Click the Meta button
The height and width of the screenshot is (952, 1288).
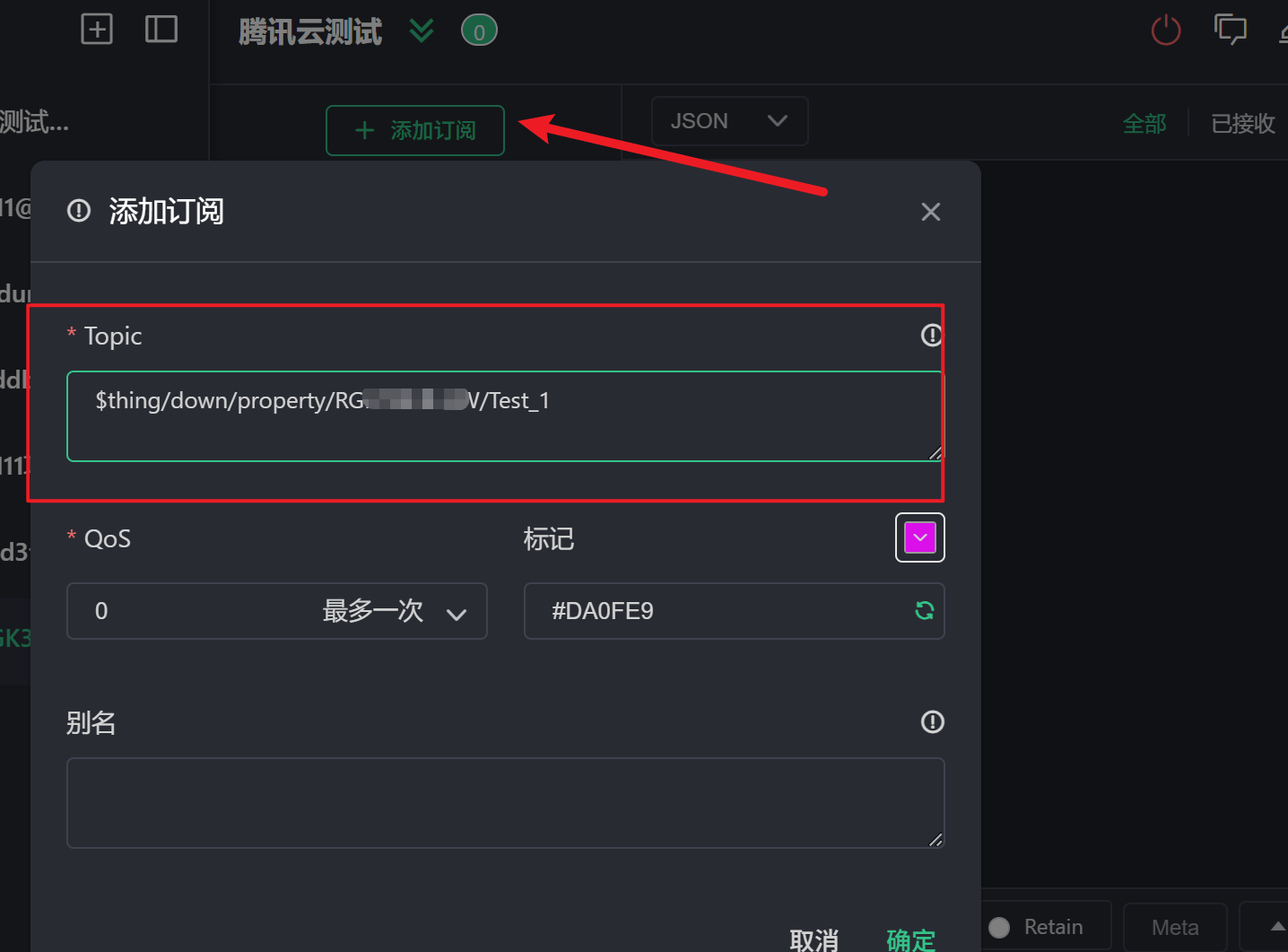(1174, 927)
